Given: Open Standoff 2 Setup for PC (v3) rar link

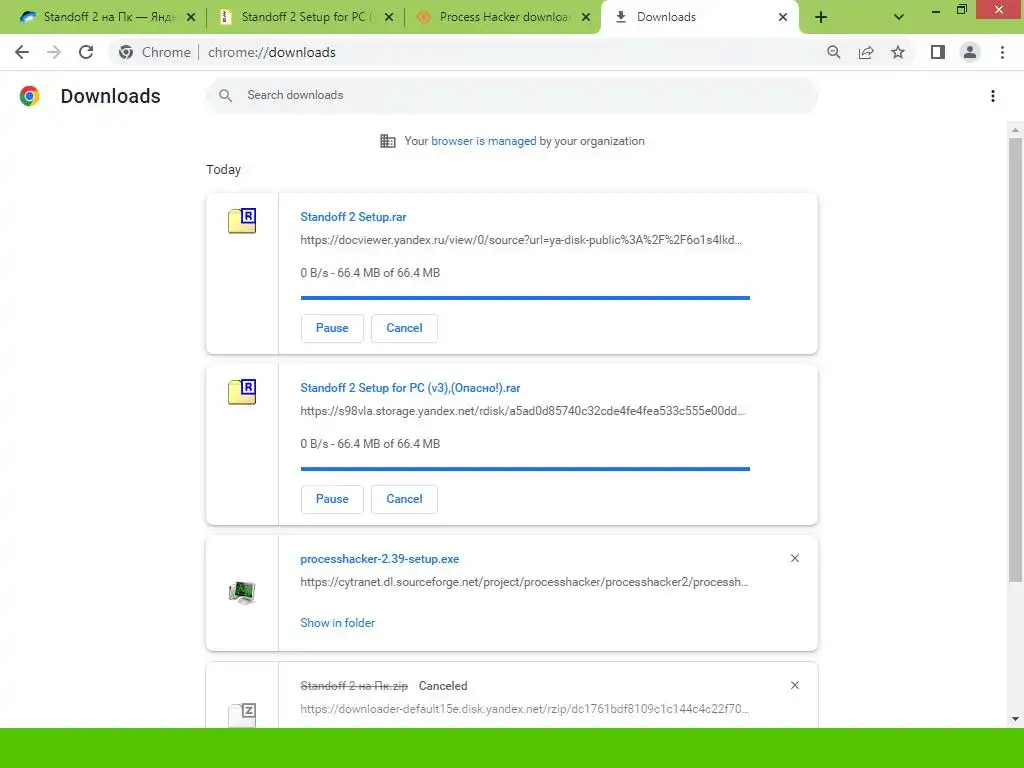Looking at the screenshot, I should tap(410, 388).
